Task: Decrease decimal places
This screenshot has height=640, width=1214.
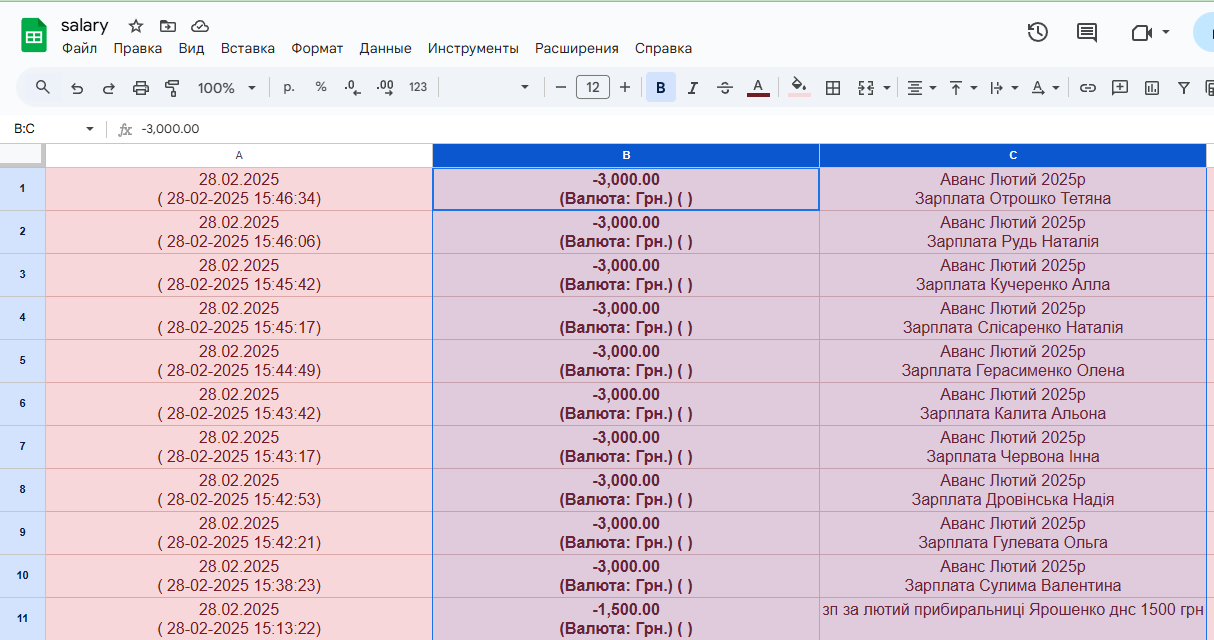Action: coord(352,88)
